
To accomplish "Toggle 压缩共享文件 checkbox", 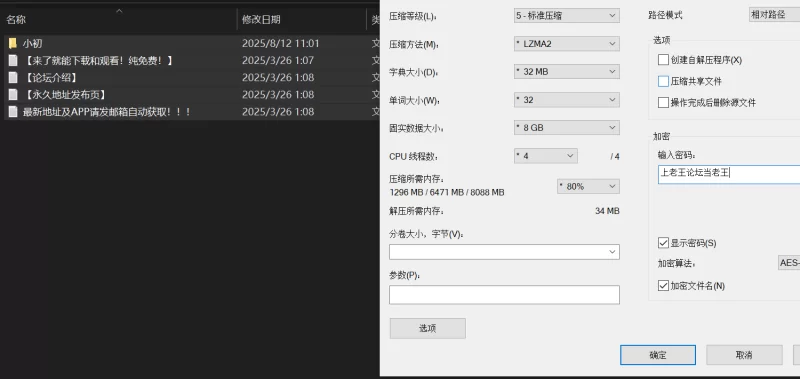I will pyautogui.click(x=663, y=81).
